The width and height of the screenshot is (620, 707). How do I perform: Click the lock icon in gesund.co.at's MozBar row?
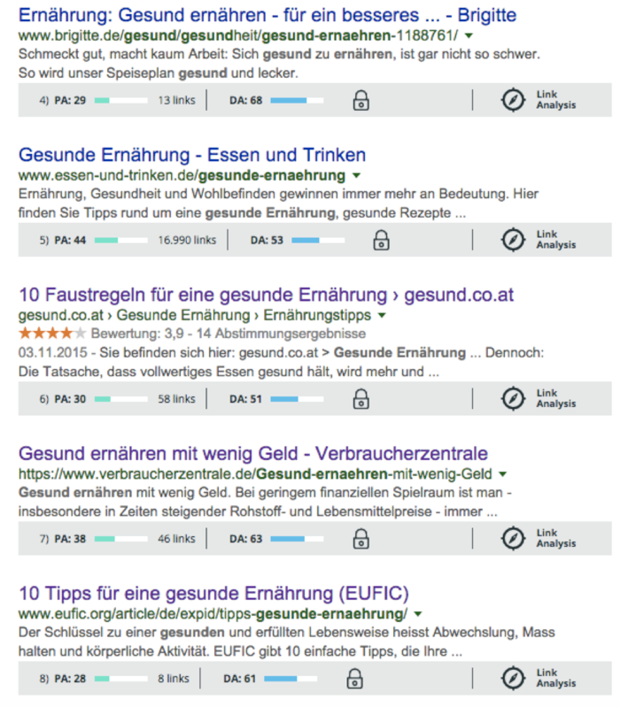[x=361, y=398]
